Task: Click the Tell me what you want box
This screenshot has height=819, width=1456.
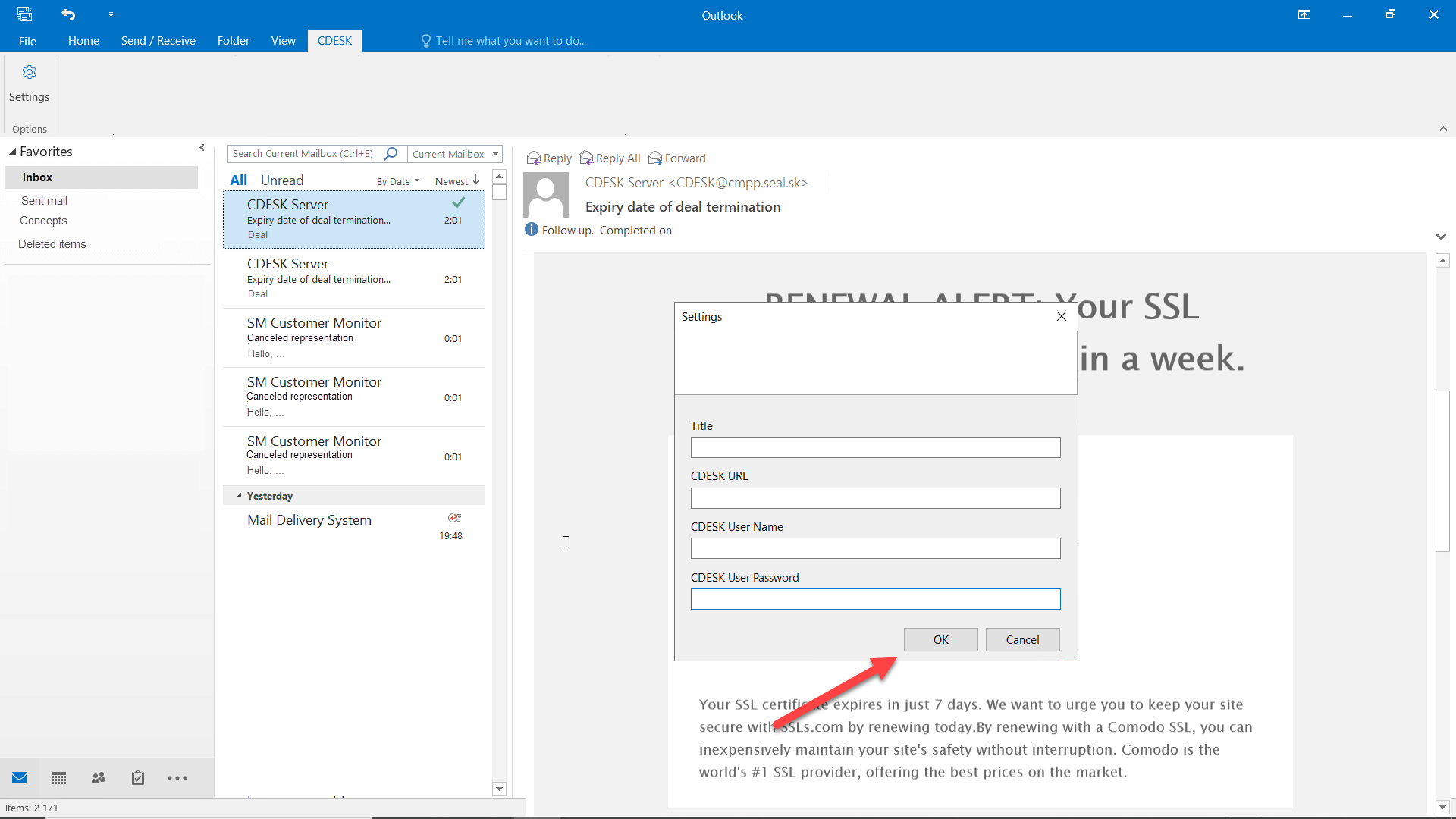Action: click(504, 41)
